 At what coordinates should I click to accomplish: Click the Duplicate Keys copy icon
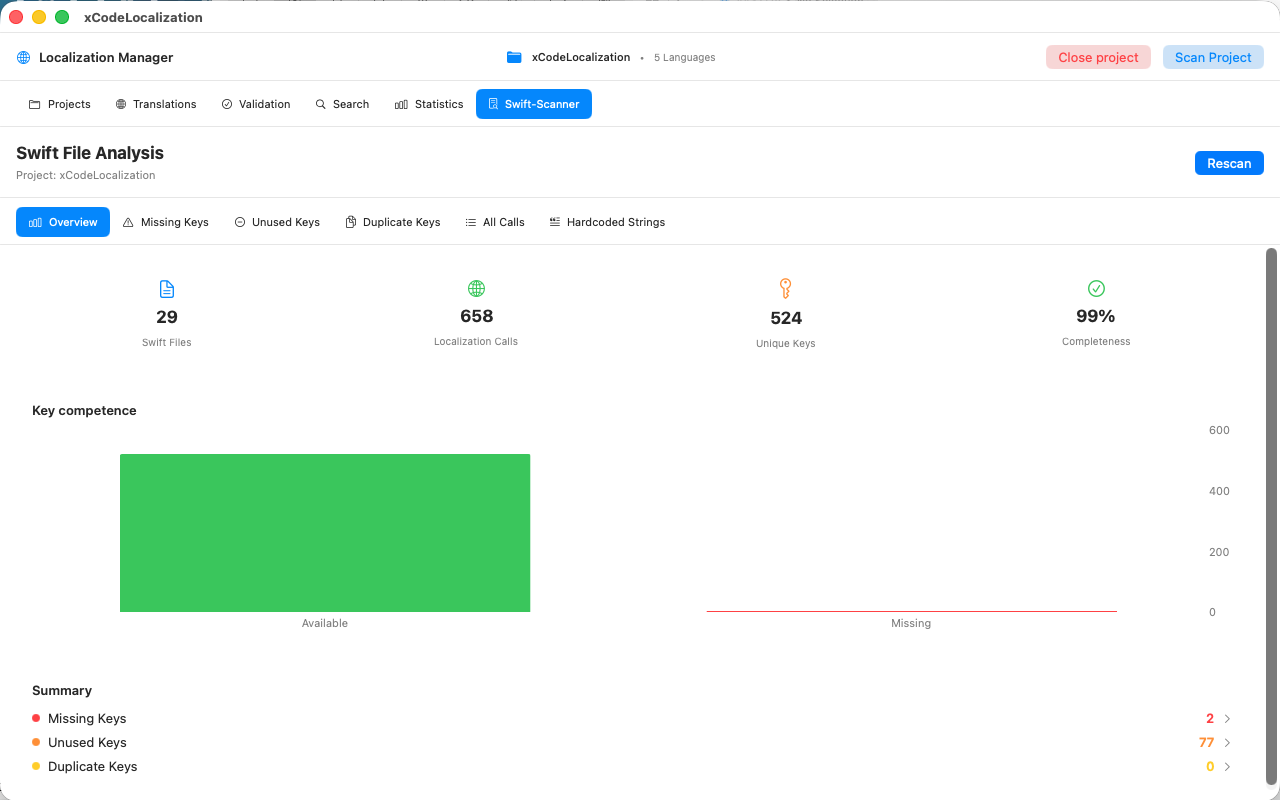point(350,221)
